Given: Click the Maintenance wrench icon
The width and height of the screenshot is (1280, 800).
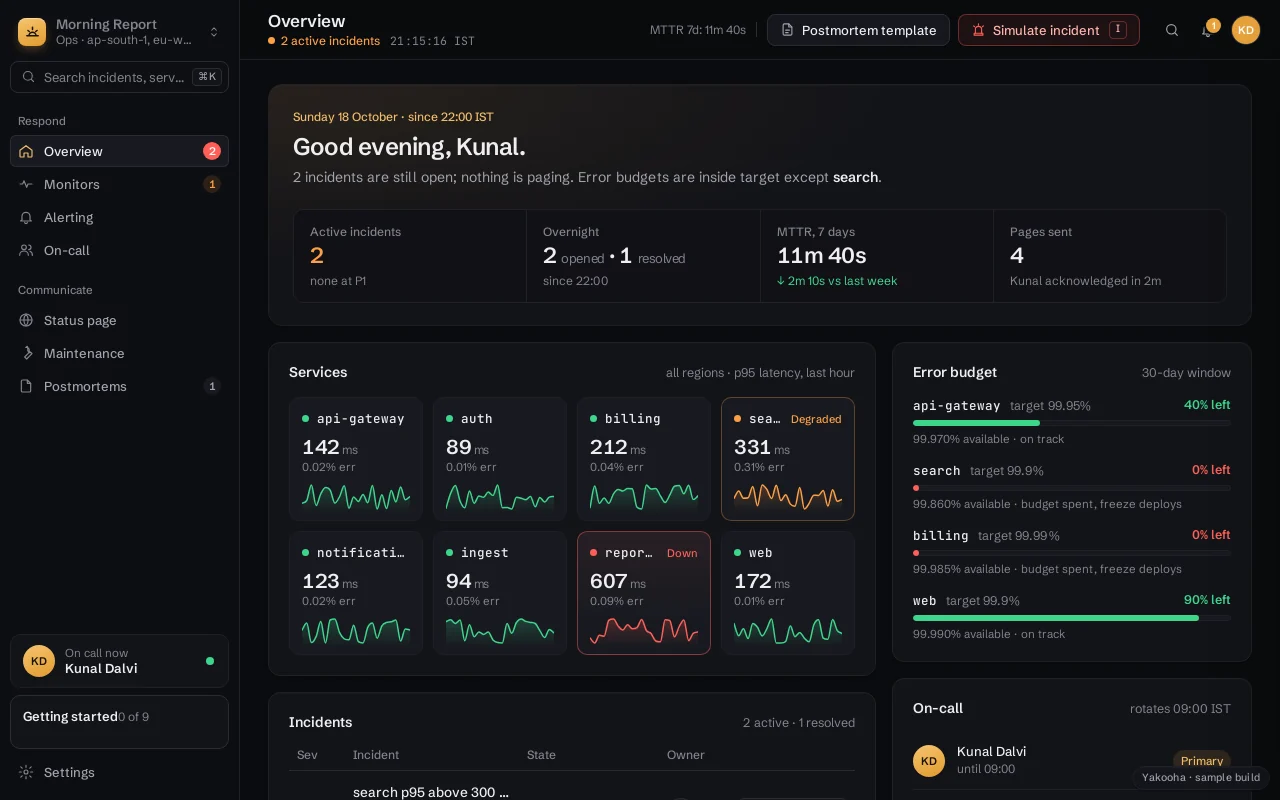Looking at the screenshot, I should click(x=26, y=353).
